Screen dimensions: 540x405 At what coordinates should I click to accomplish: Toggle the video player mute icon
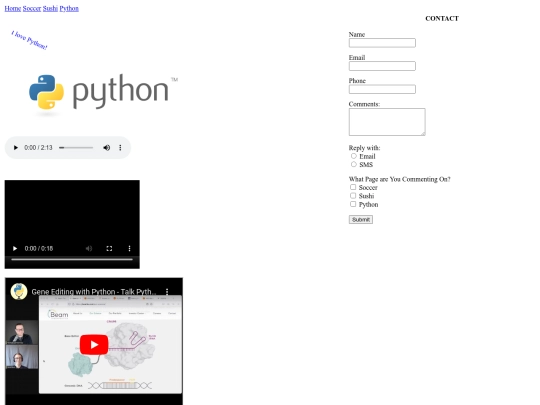click(x=89, y=248)
